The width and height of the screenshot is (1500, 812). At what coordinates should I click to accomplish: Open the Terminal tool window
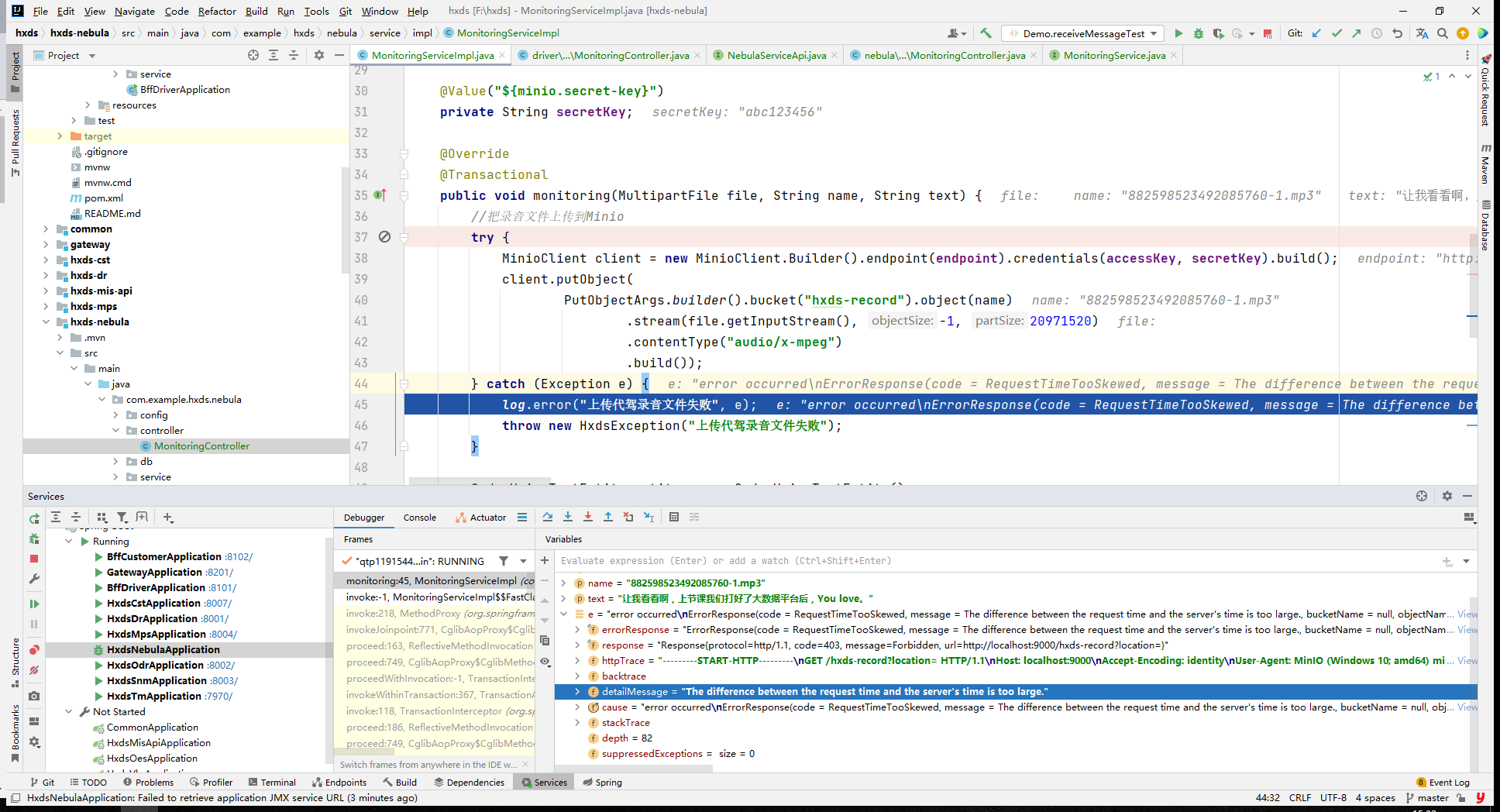271,782
